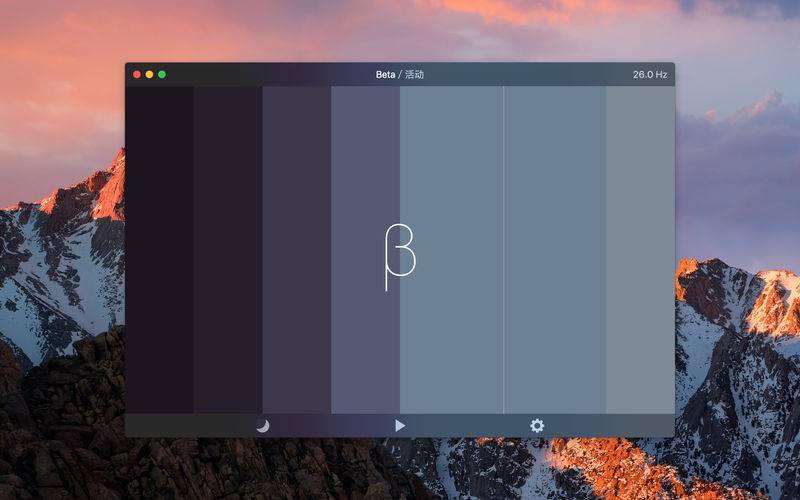Viewport: 800px width, 500px height.
Task: Minimize the window with the yellow button
Action: (149, 74)
